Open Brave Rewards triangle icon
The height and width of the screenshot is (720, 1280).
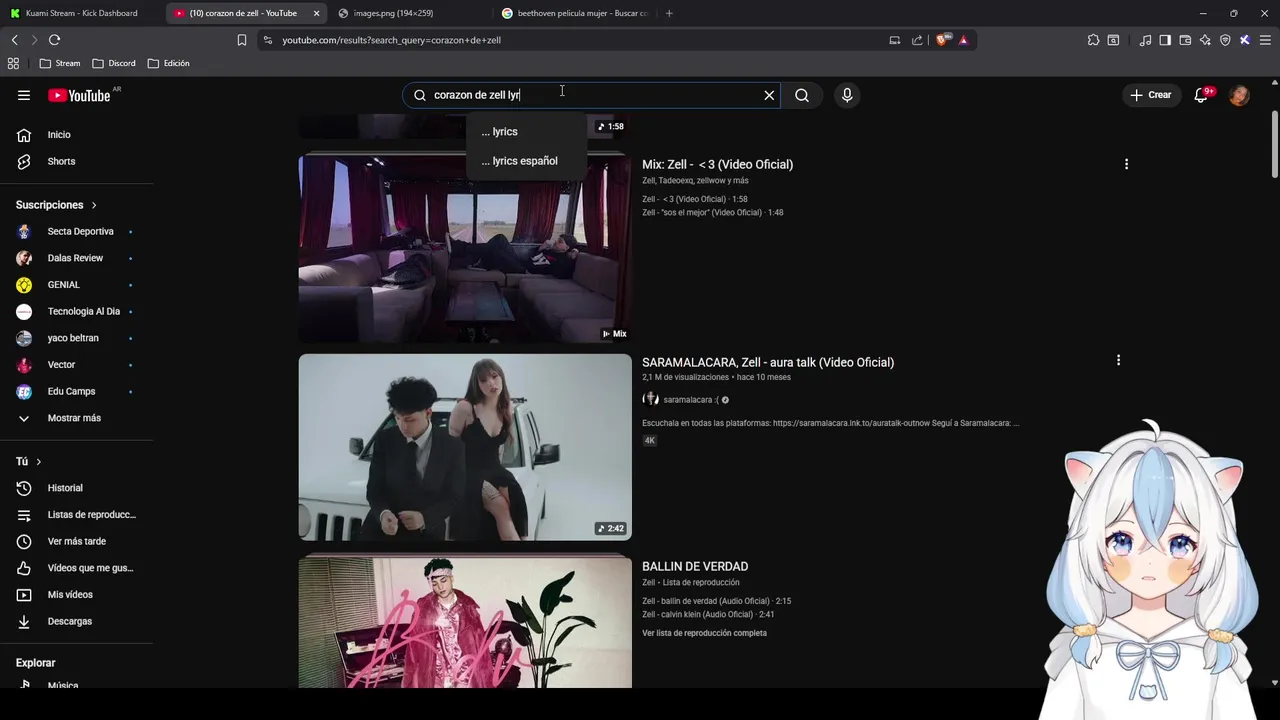click(963, 40)
